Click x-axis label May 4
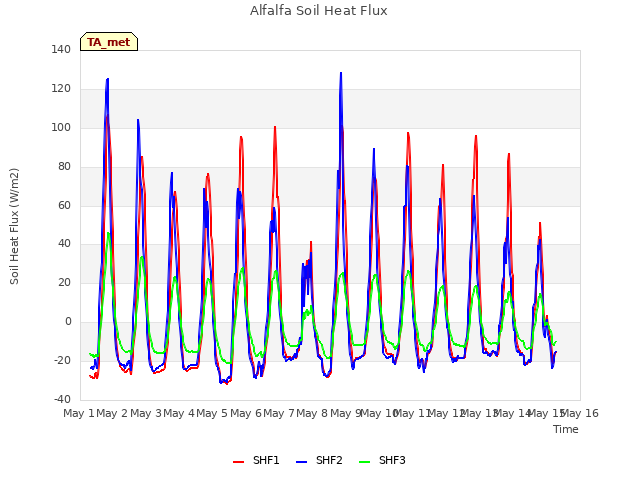The height and width of the screenshot is (480, 640). [179, 413]
